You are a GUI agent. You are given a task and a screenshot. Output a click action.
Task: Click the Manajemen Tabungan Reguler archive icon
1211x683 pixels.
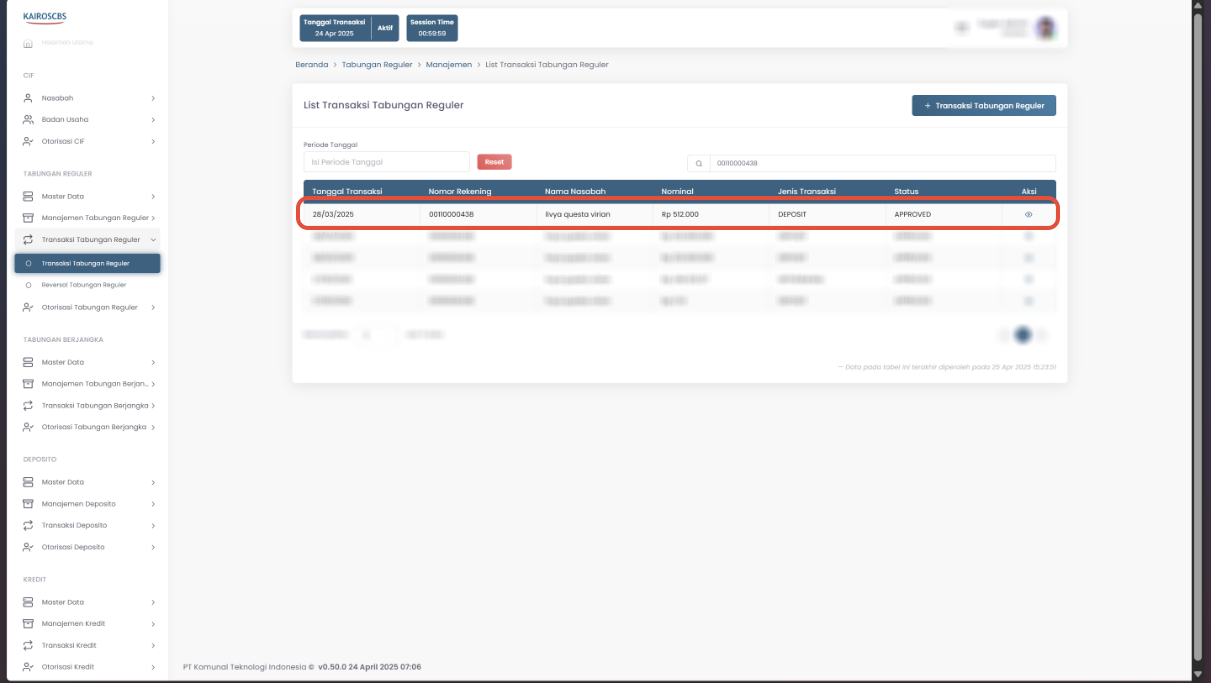(29, 218)
